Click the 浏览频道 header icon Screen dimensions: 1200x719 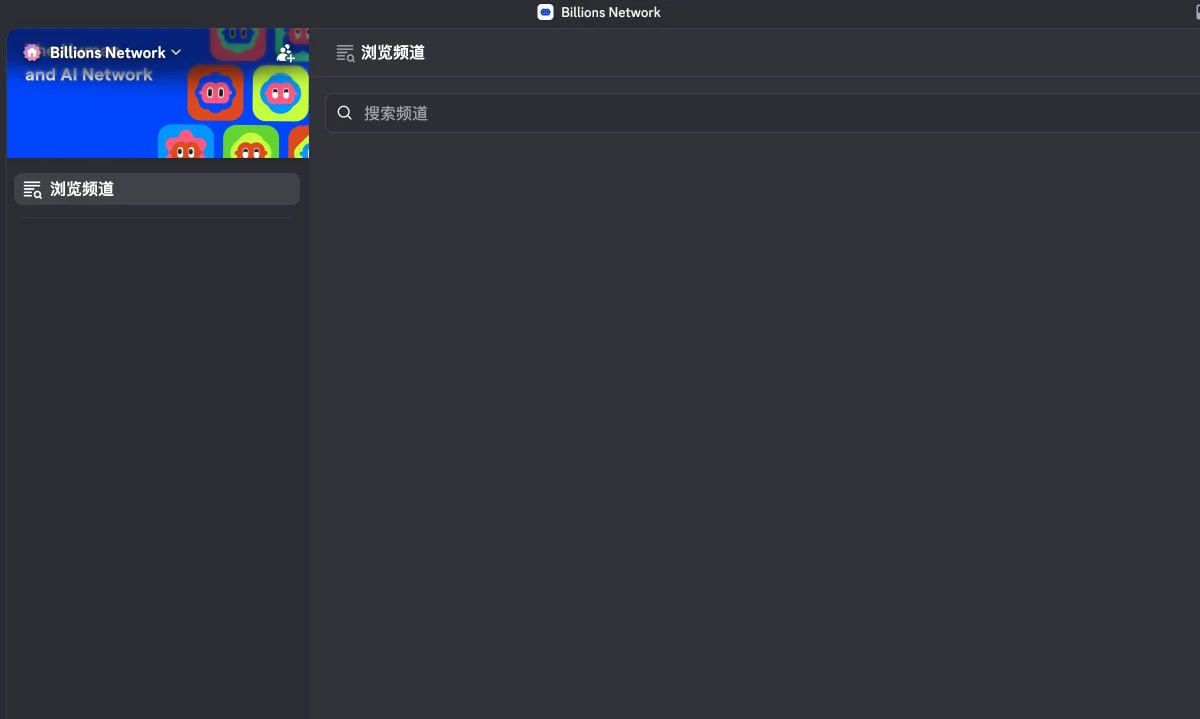pos(345,53)
